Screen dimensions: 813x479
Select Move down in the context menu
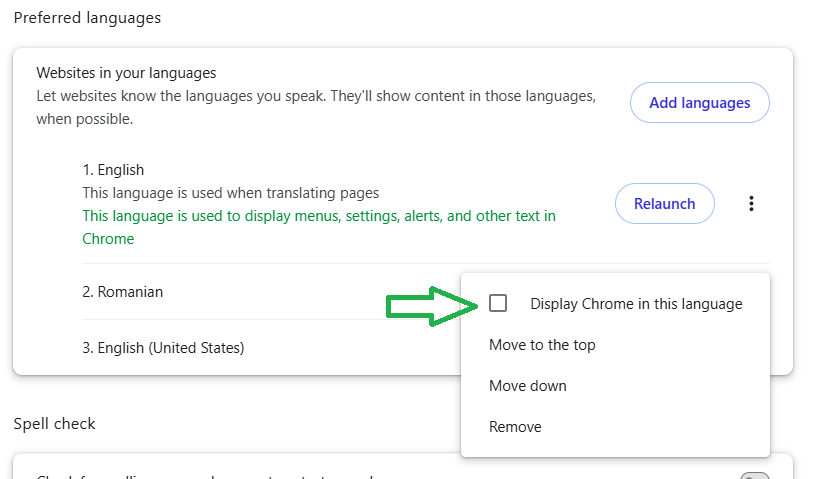527,386
